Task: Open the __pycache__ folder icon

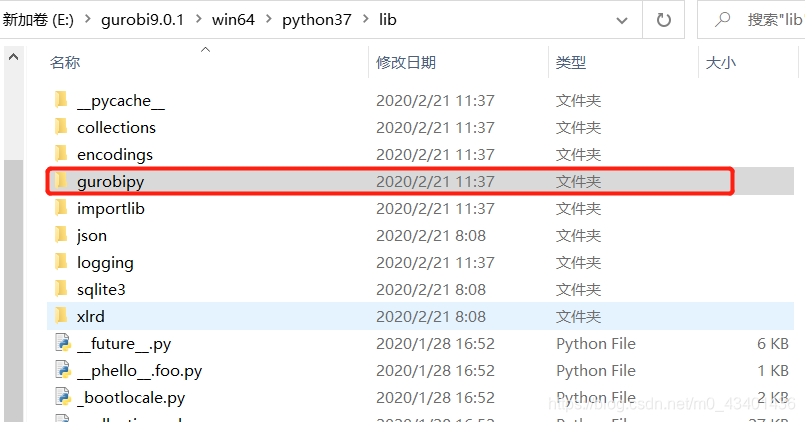Action: [x=61, y=100]
